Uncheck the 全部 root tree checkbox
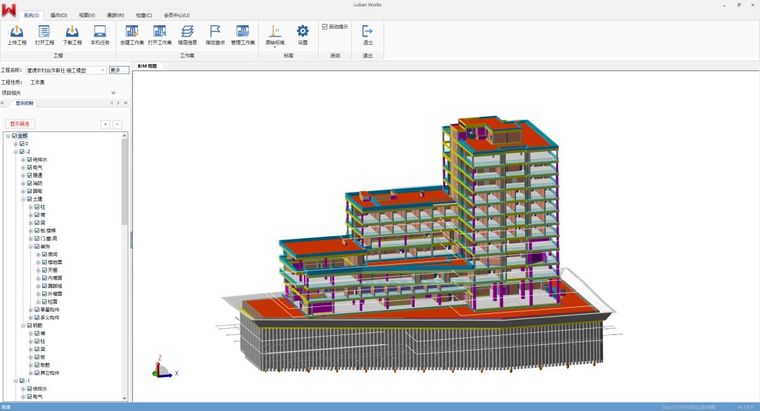 tap(13, 136)
